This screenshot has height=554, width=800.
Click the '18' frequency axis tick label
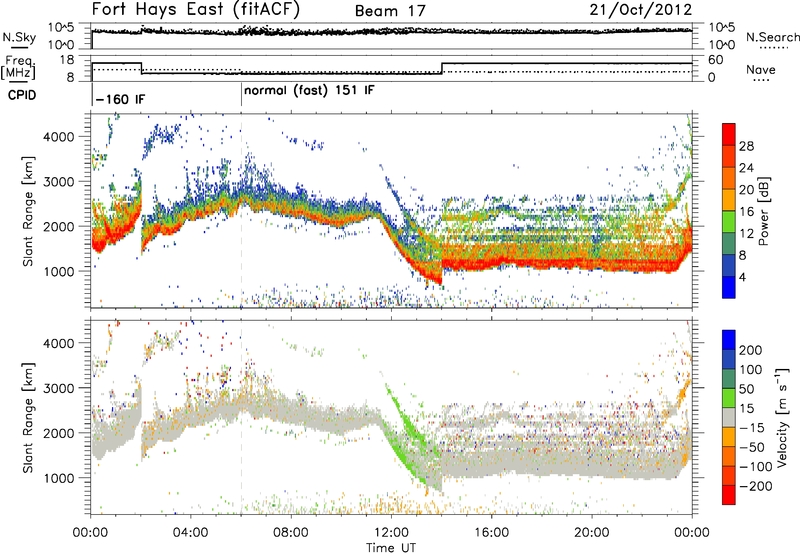(x=67, y=60)
